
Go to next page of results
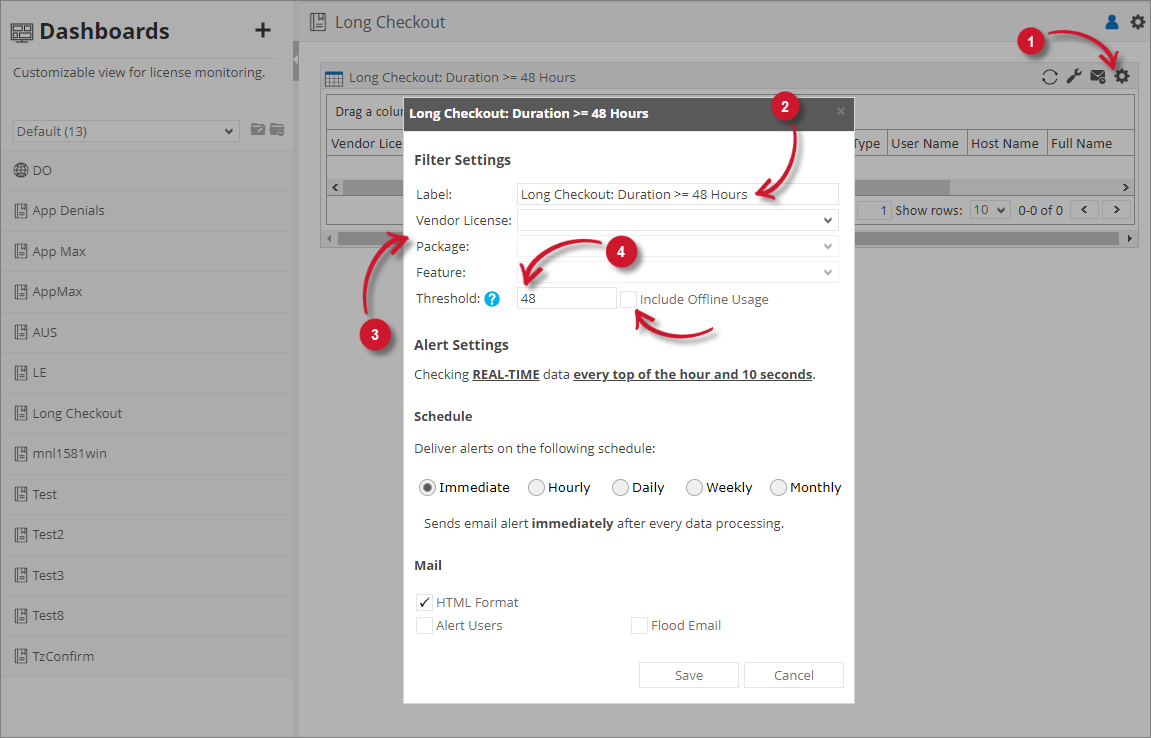pyautogui.click(x=1116, y=209)
